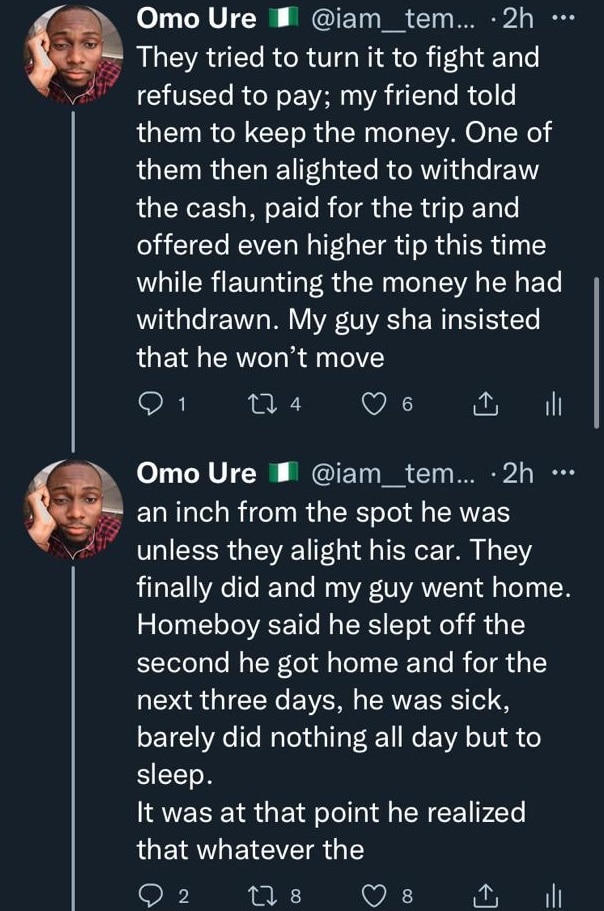Viewport: 604px width, 911px height.
Task: Reply to the first tweet
Action: (151, 403)
